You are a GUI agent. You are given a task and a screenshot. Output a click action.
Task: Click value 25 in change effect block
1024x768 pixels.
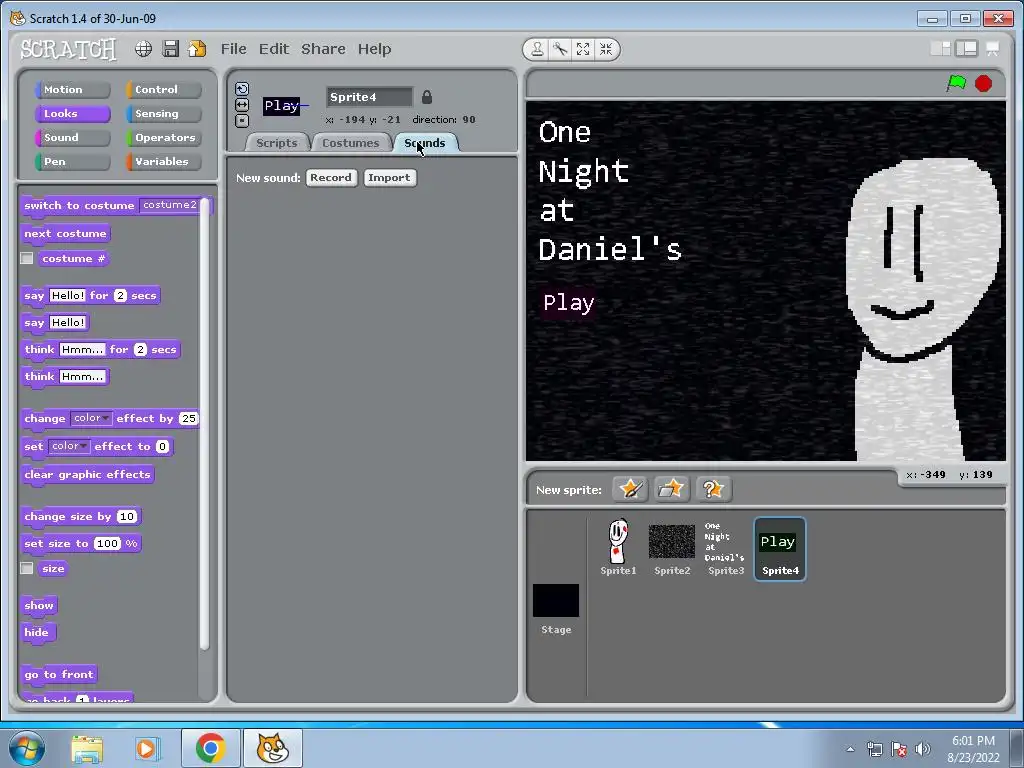189,419
